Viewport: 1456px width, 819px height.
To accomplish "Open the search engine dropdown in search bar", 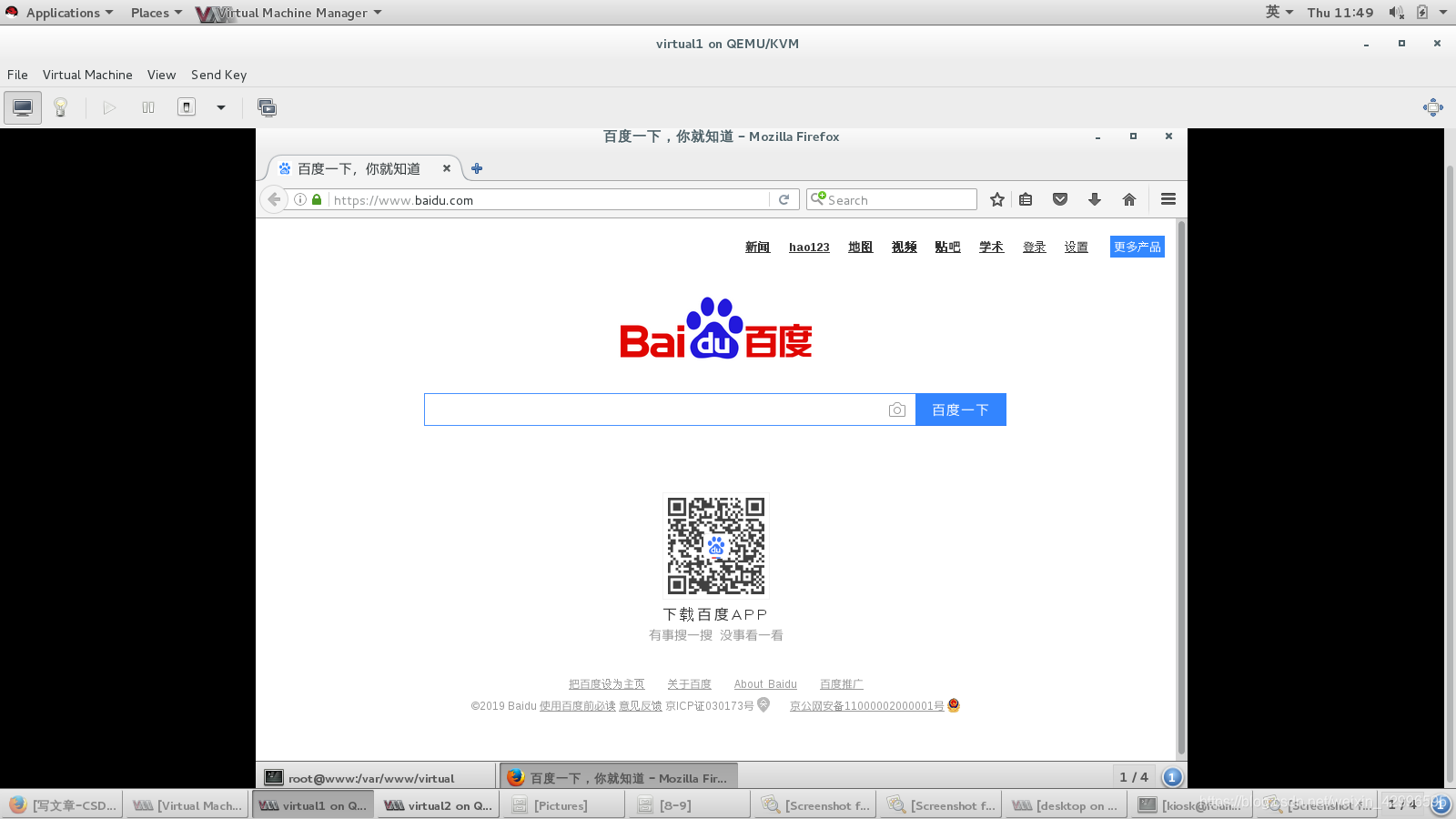I will (x=818, y=198).
